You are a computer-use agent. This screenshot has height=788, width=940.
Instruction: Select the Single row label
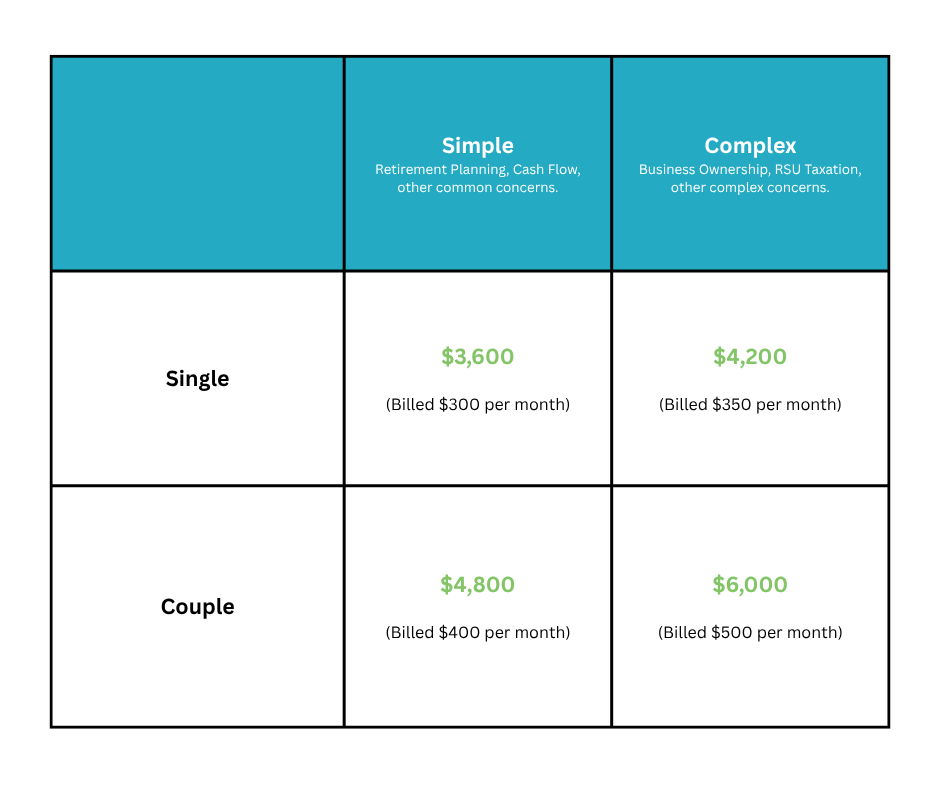pos(197,379)
